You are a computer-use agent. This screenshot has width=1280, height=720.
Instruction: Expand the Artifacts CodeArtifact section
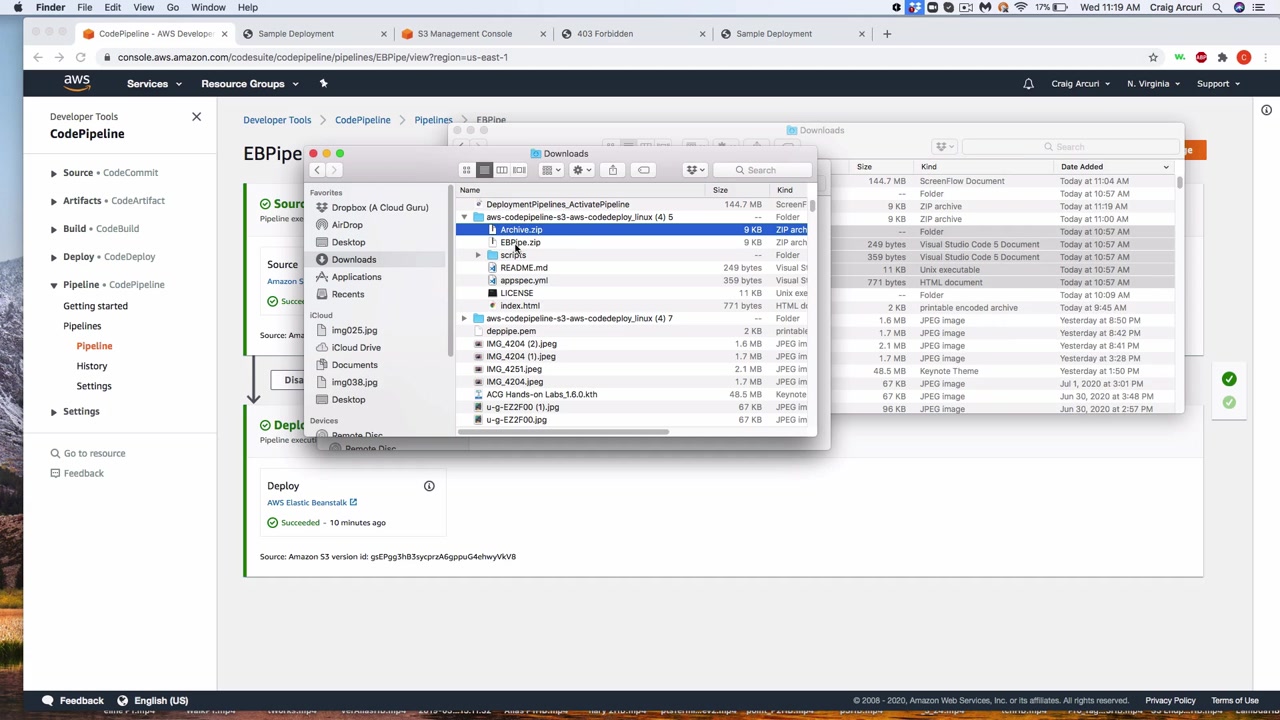54,201
